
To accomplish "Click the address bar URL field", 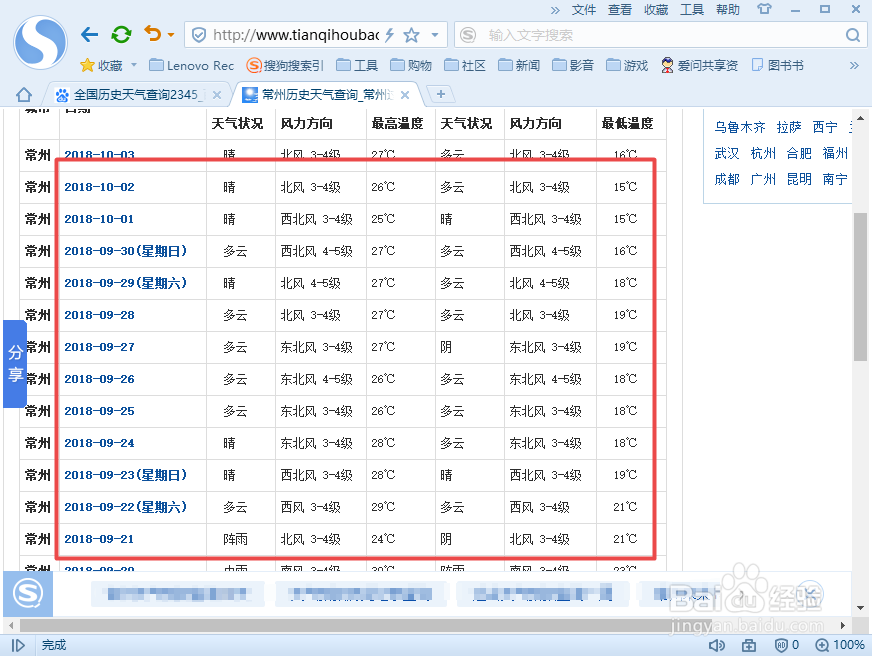I will pyautogui.click(x=295, y=36).
